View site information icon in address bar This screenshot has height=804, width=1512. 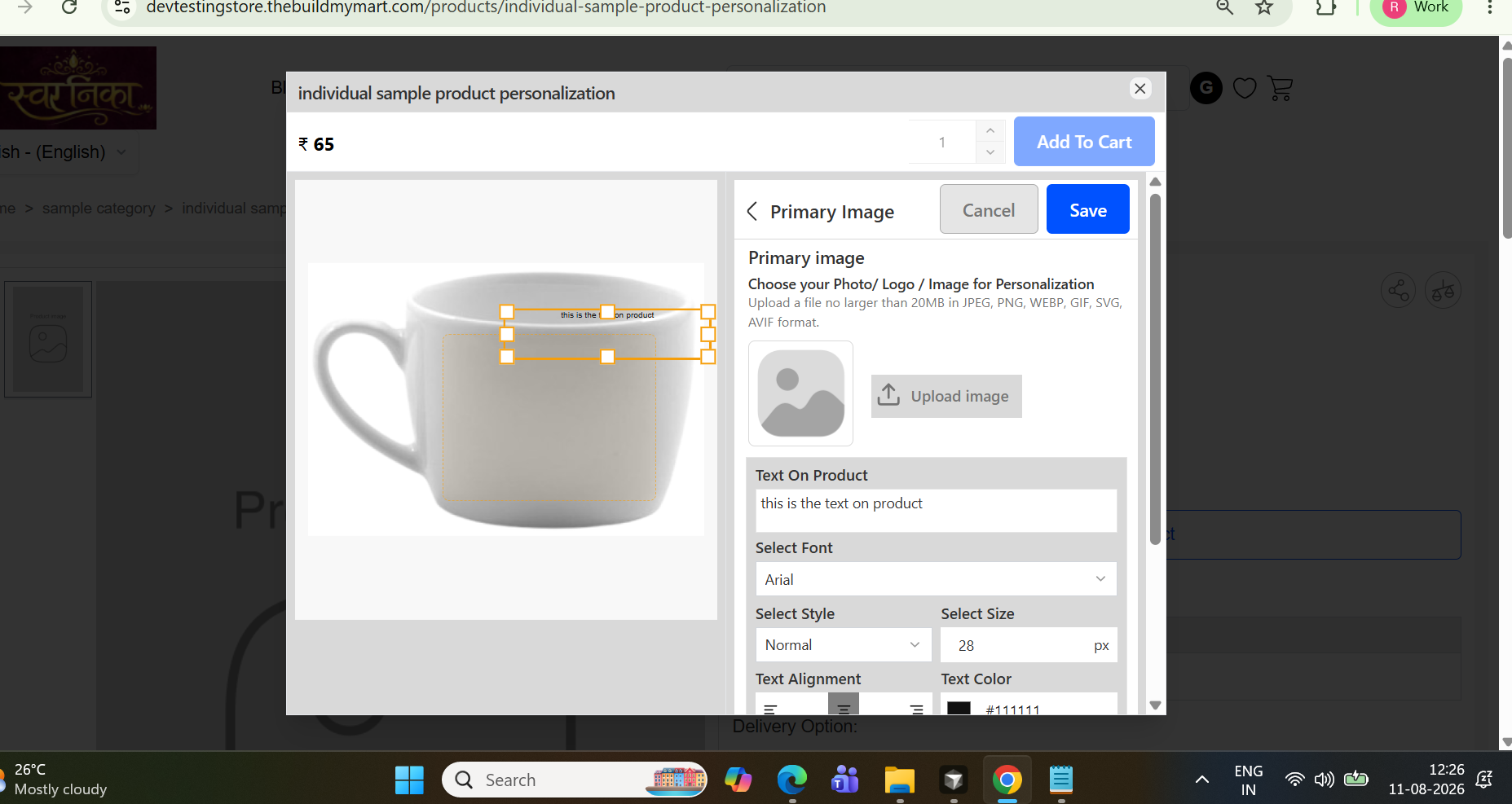[x=122, y=7]
